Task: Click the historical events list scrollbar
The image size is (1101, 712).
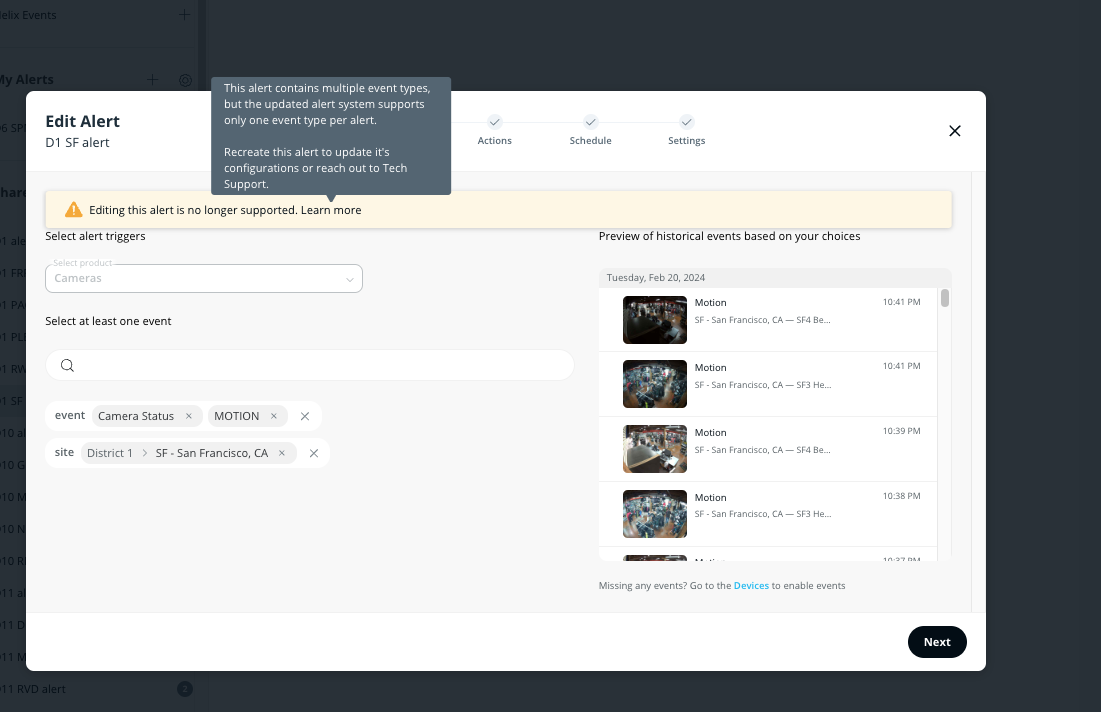Action: pyautogui.click(x=945, y=299)
